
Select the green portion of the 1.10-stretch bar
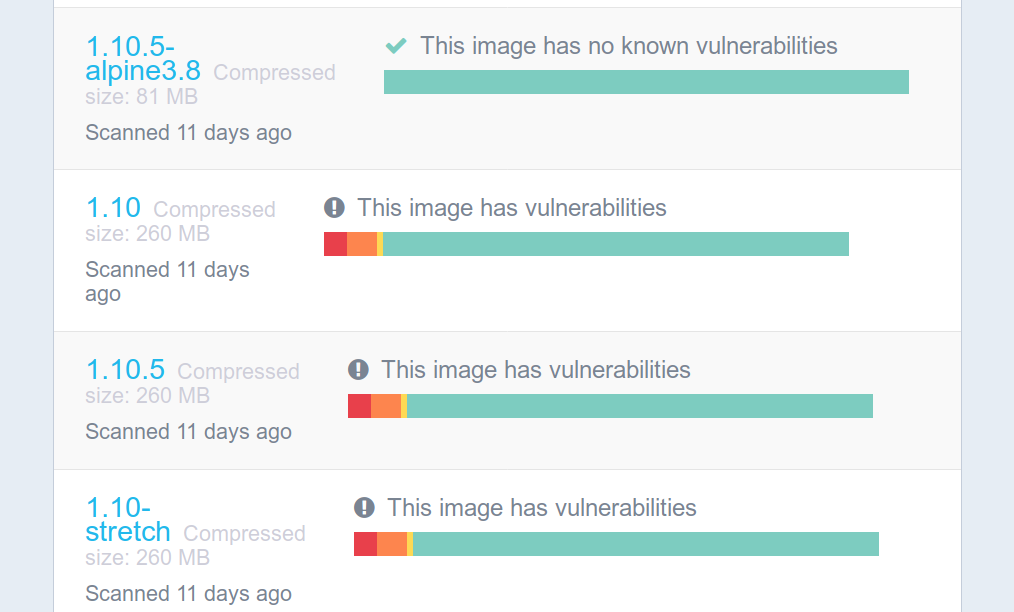pos(645,543)
